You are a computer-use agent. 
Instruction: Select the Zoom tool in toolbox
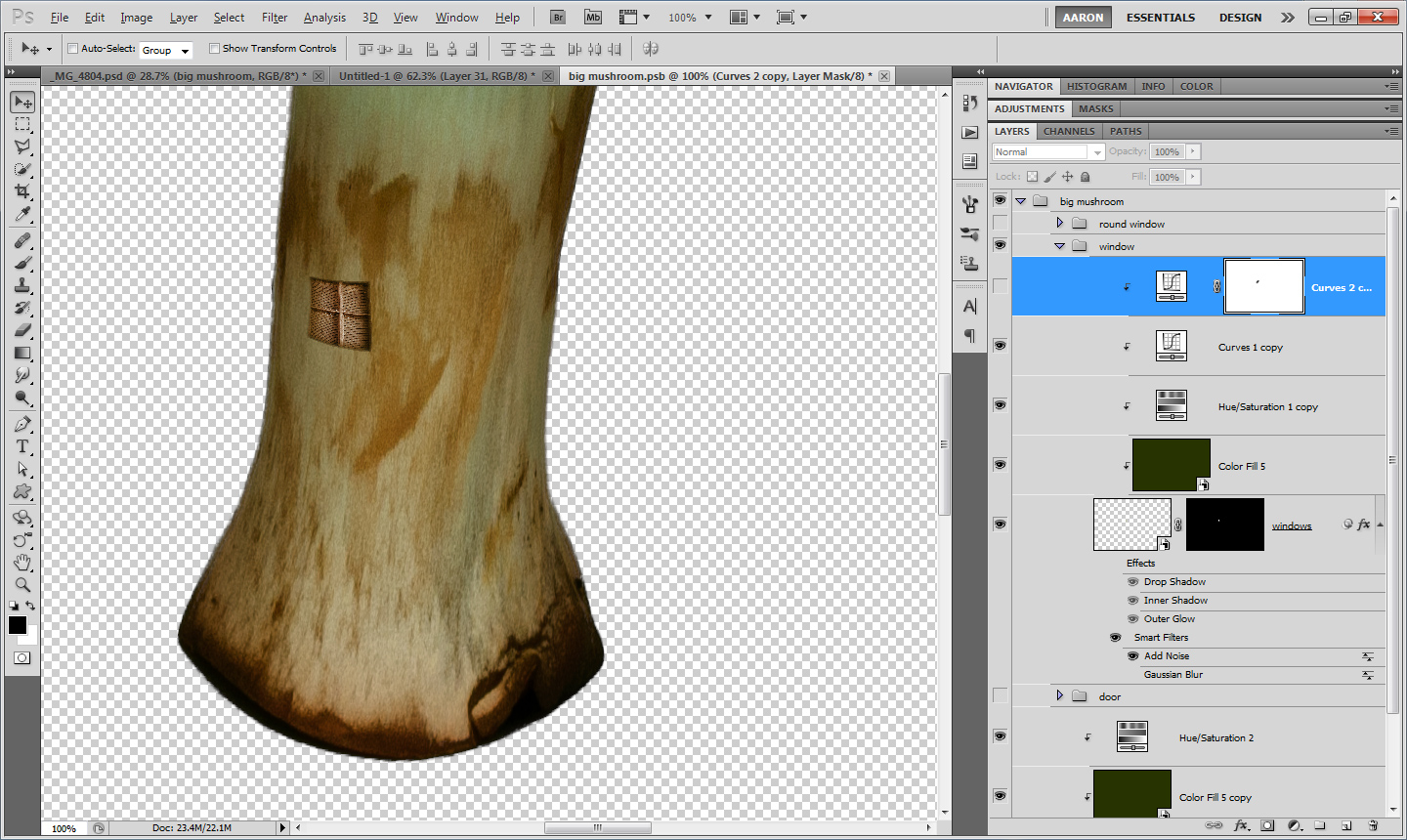(22, 585)
